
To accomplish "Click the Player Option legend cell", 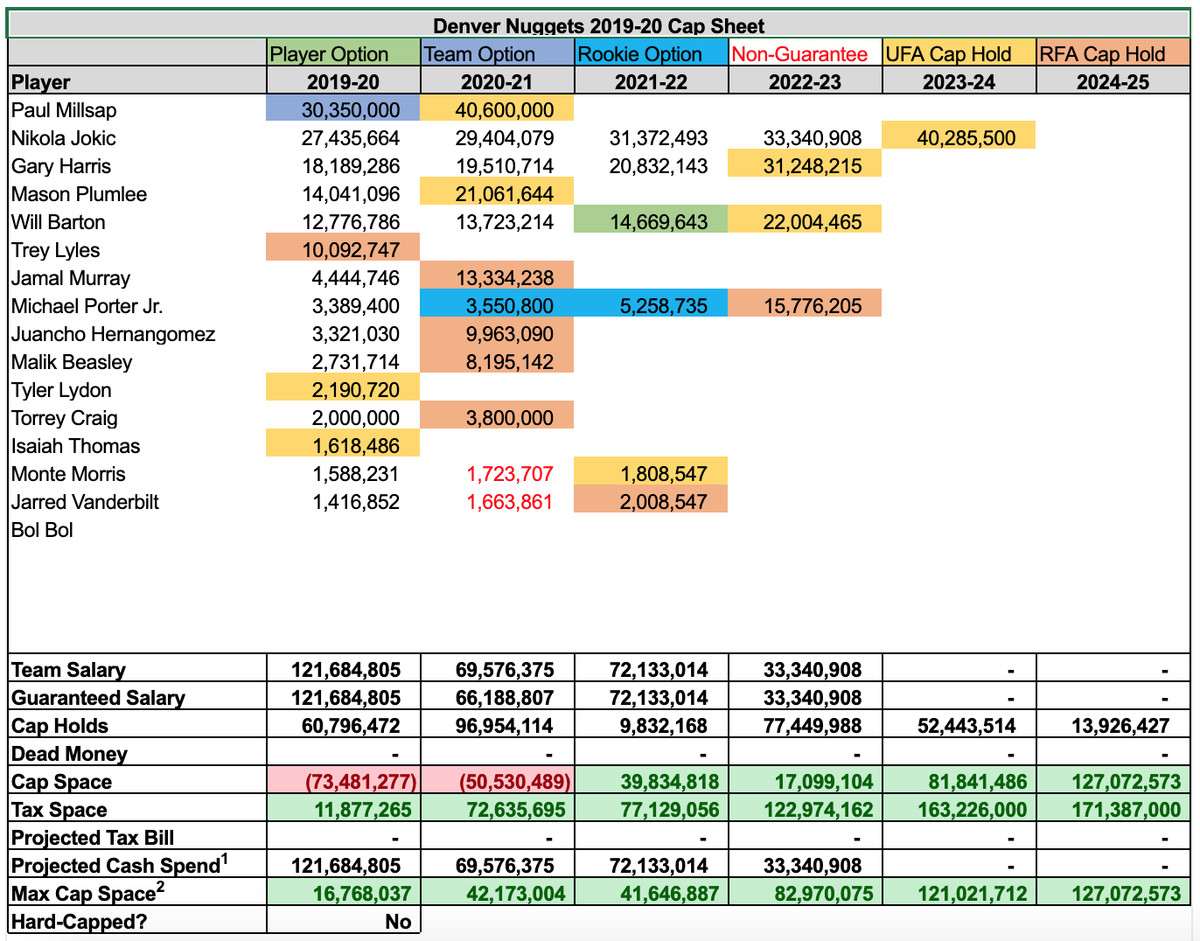I will point(344,53).
